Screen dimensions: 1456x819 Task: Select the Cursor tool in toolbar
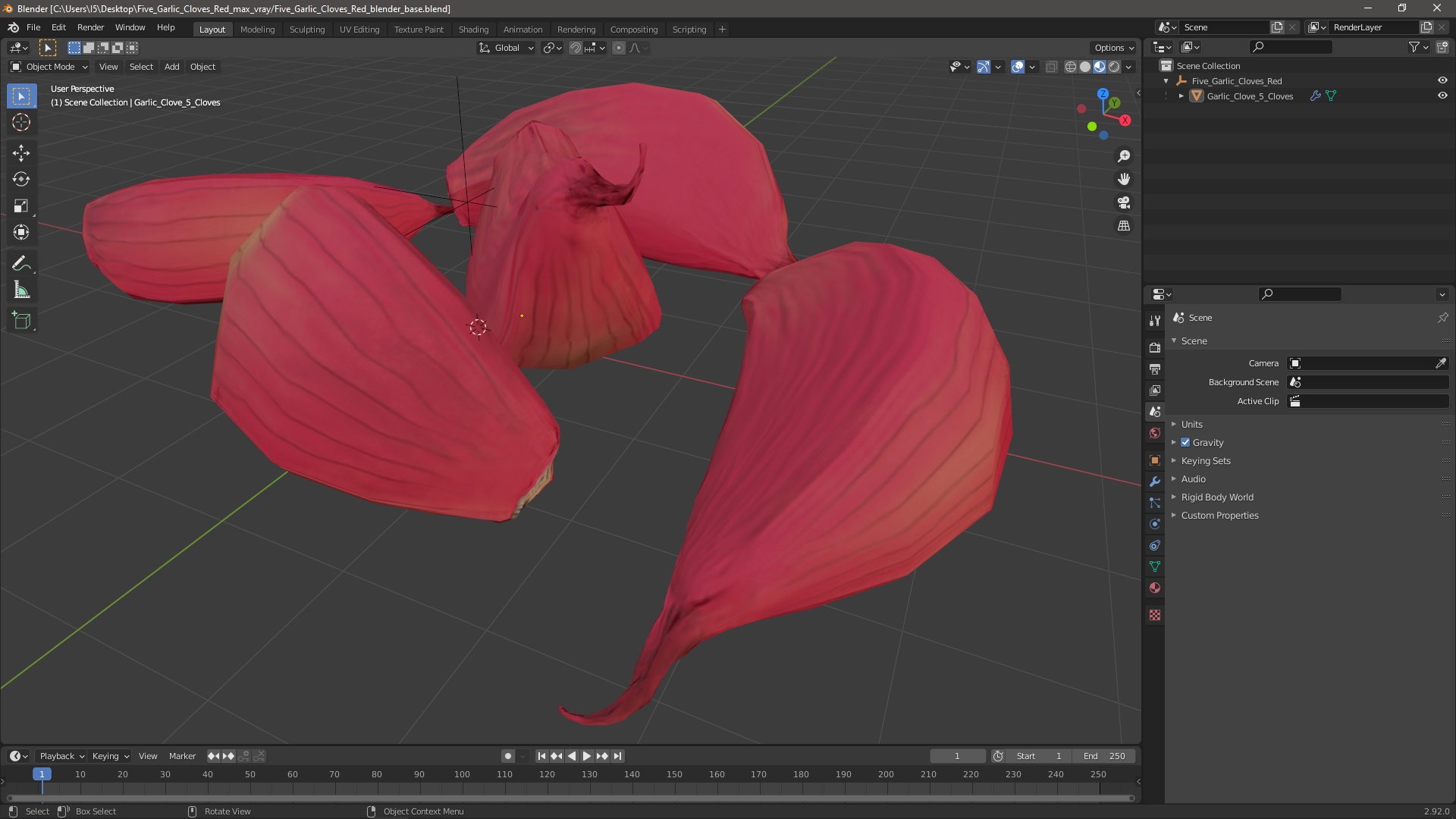click(x=21, y=123)
